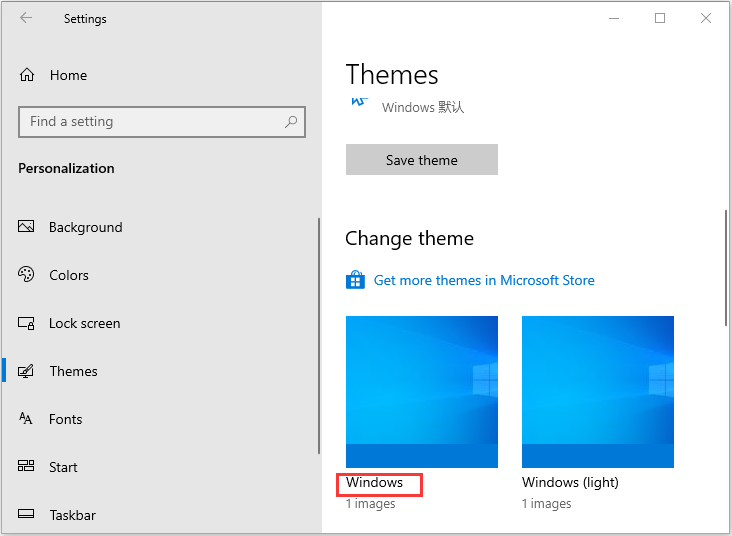Click the search magnifier icon

(x=291, y=122)
